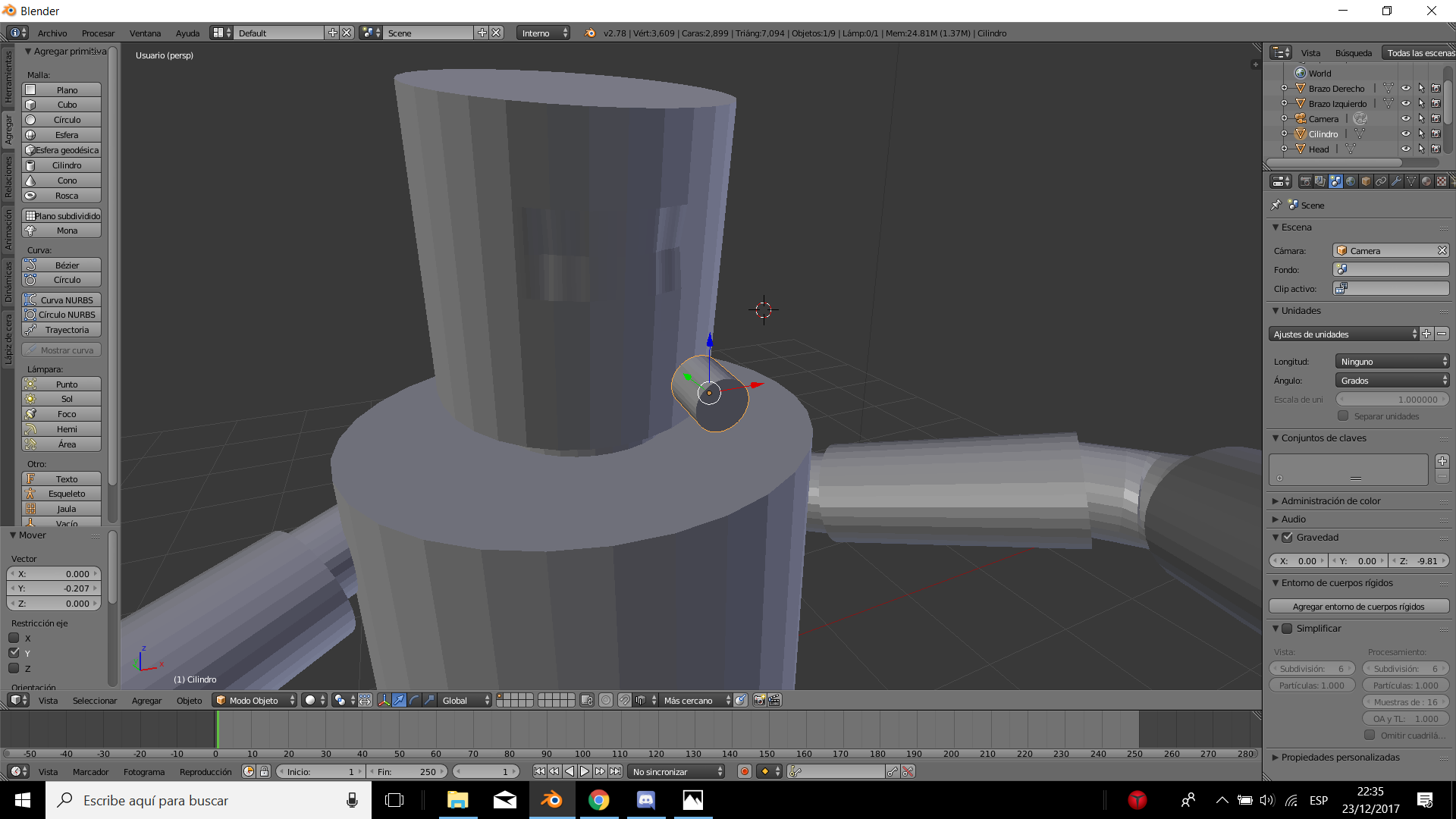Open the Render properties tab
The height and width of the screenshot is (819, 1456).
point(1305,181)
